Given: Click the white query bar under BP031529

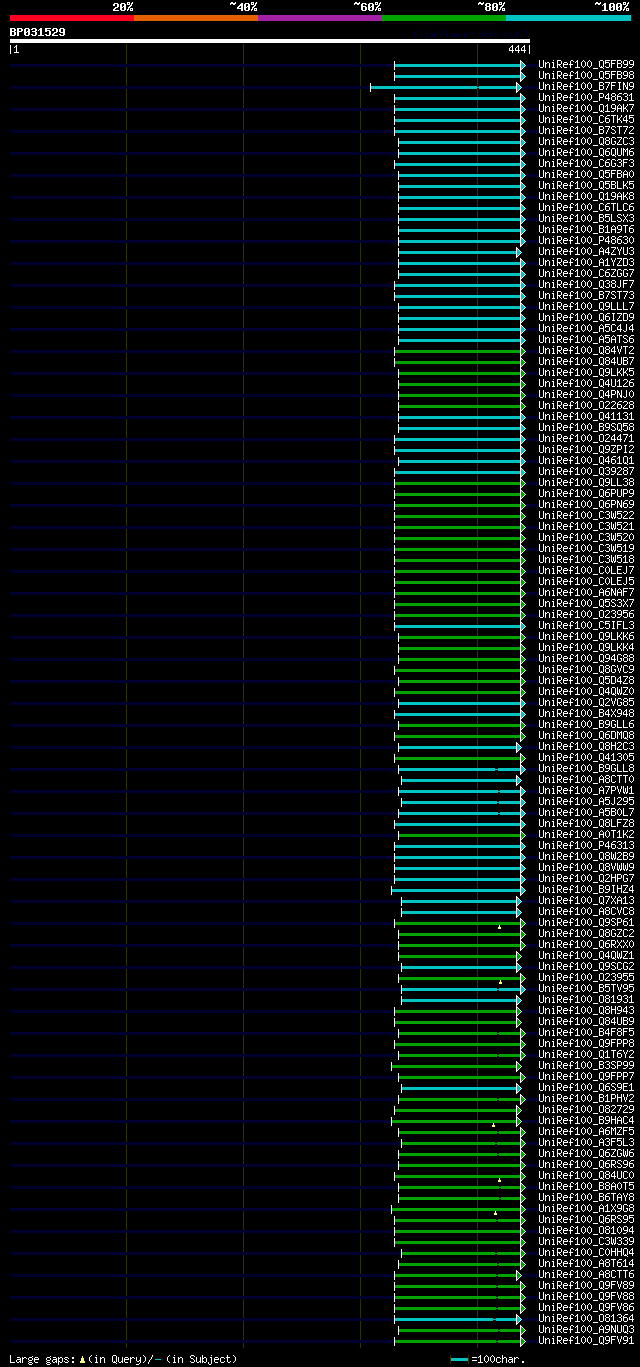Looking at the screenshot, I should coord(269,41).
